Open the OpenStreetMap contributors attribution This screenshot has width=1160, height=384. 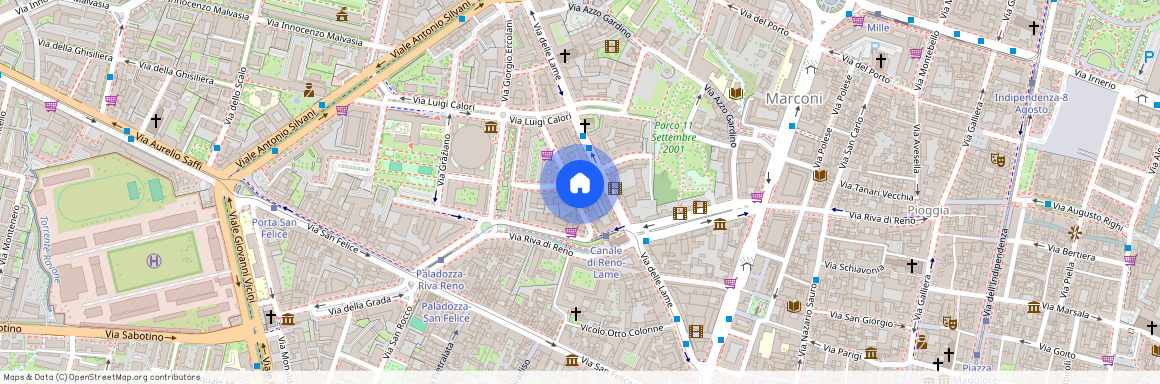pos(101,377)
